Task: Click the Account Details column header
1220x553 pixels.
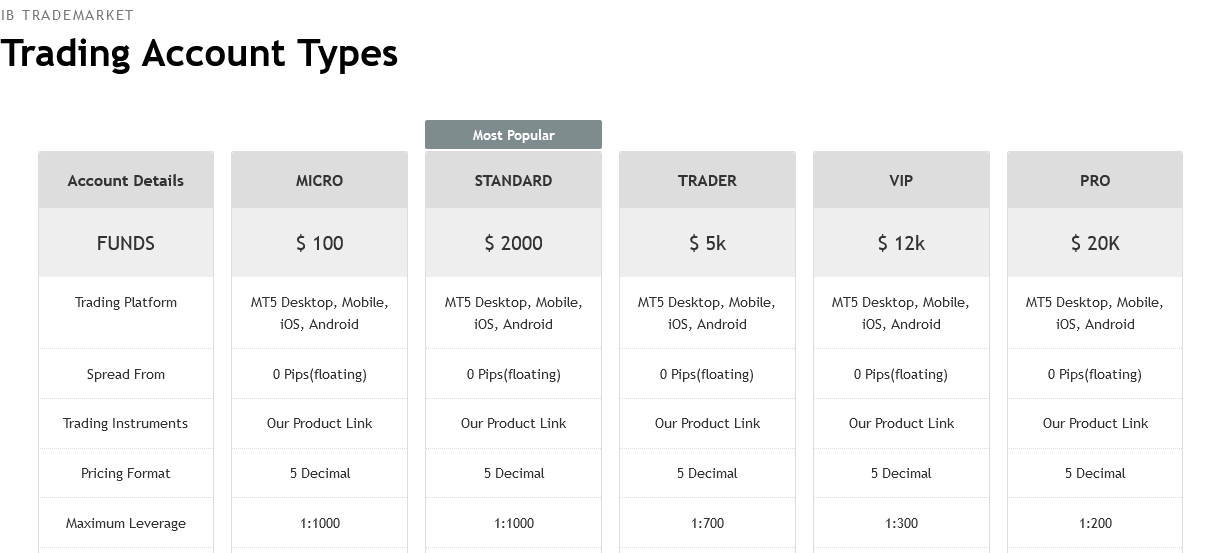Action: pos(126,181)
